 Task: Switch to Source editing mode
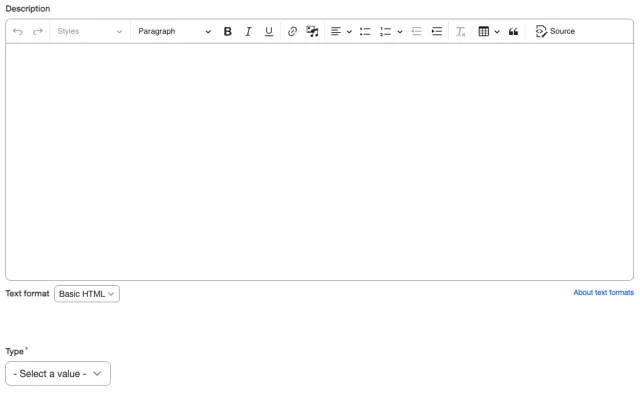click(555, 31)
